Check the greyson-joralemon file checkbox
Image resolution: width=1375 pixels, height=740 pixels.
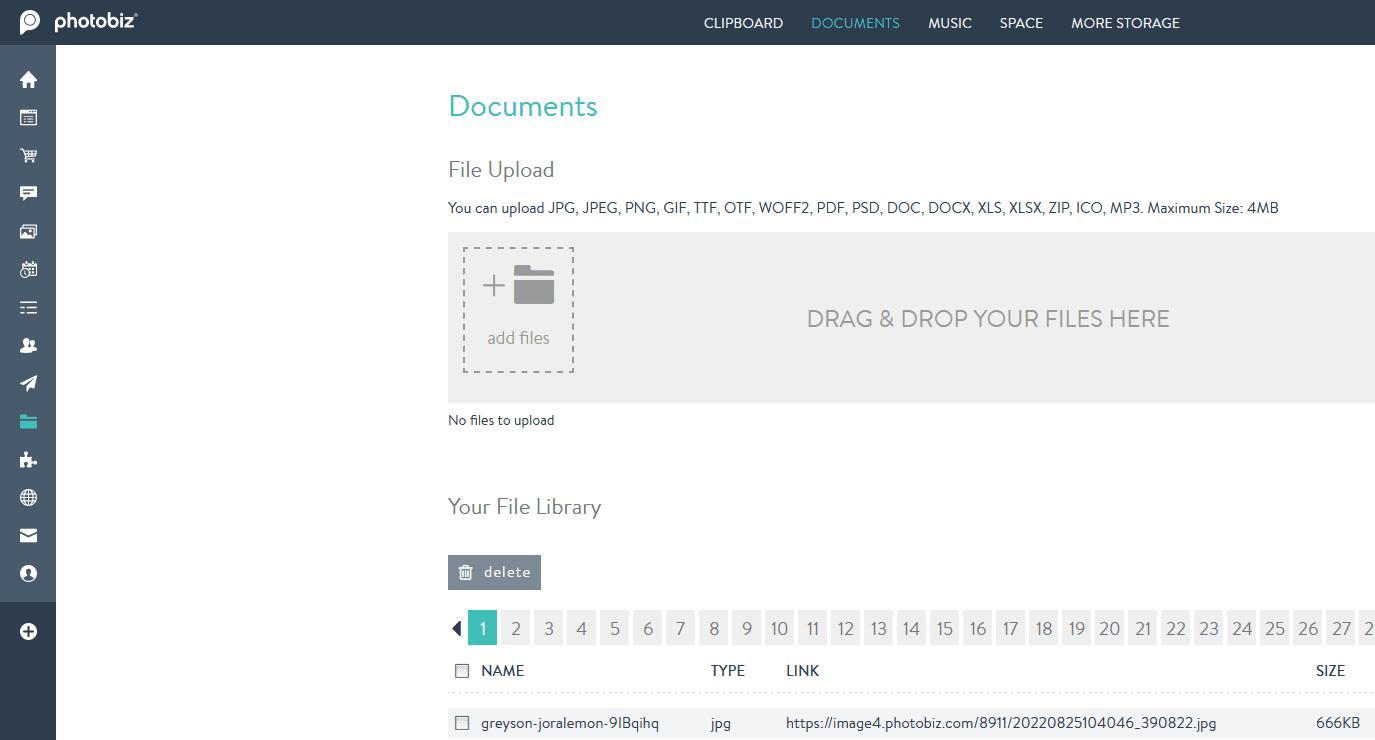pos(462,723)
